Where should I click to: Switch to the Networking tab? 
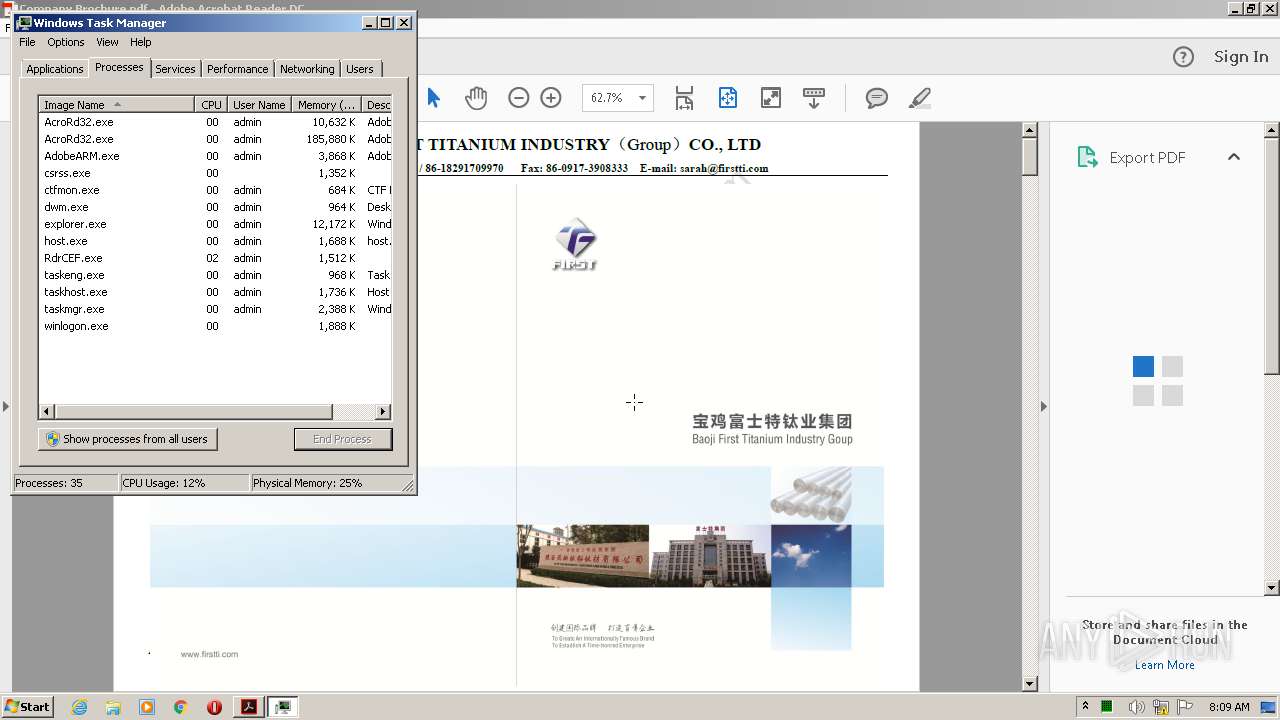point(307,69)
